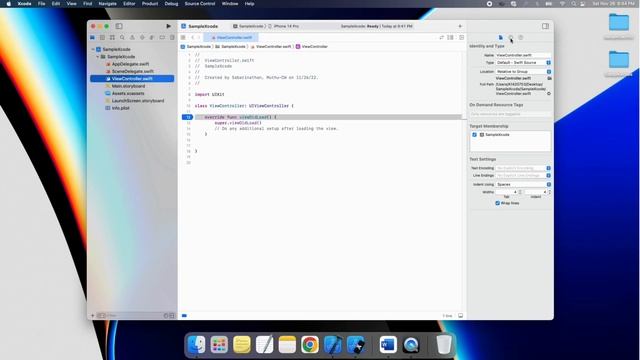Open the File menu

[x=41, y=4]
